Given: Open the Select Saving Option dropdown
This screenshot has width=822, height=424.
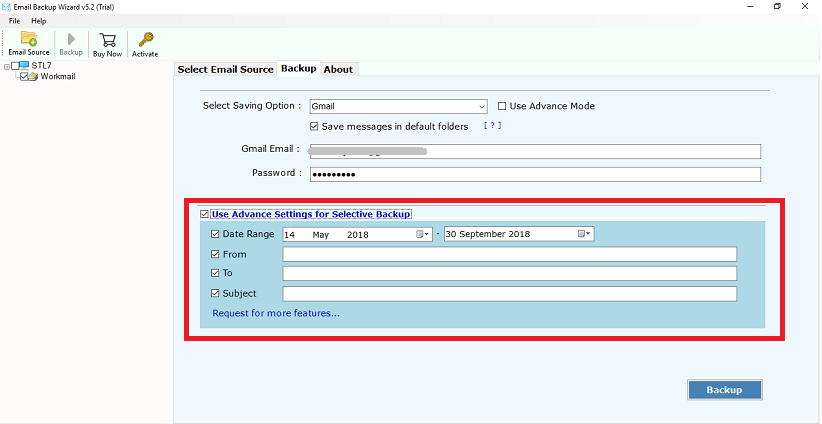Looking at the screenshot, I should click(x=398, y=106).
